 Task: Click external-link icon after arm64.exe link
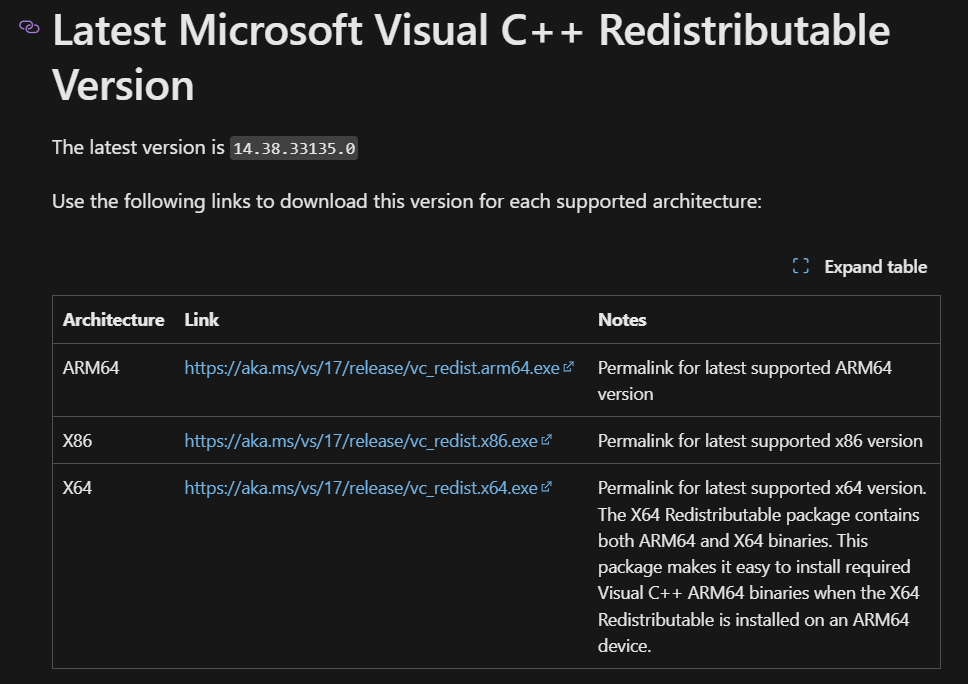[569, 367]
